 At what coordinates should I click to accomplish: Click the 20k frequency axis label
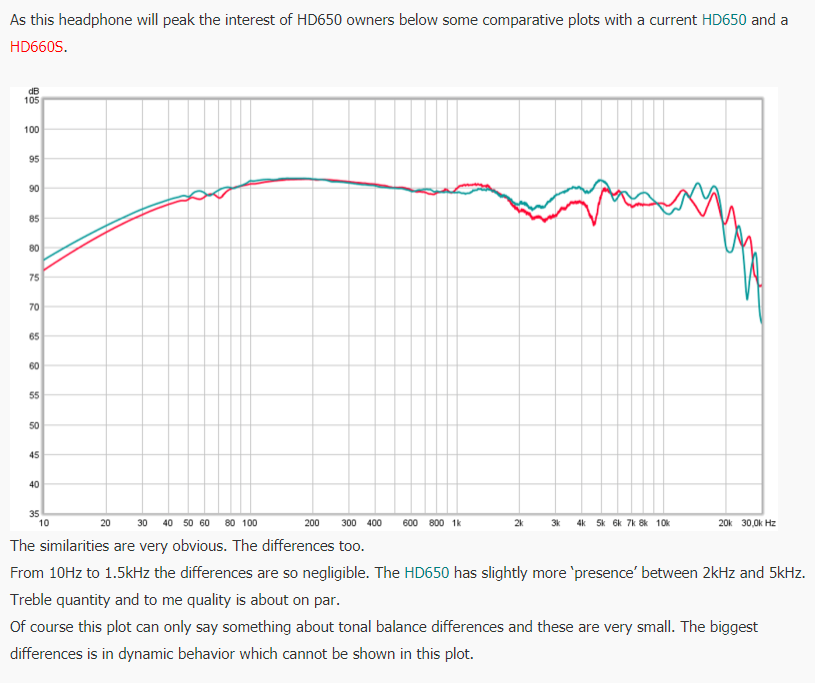(725, 523)
